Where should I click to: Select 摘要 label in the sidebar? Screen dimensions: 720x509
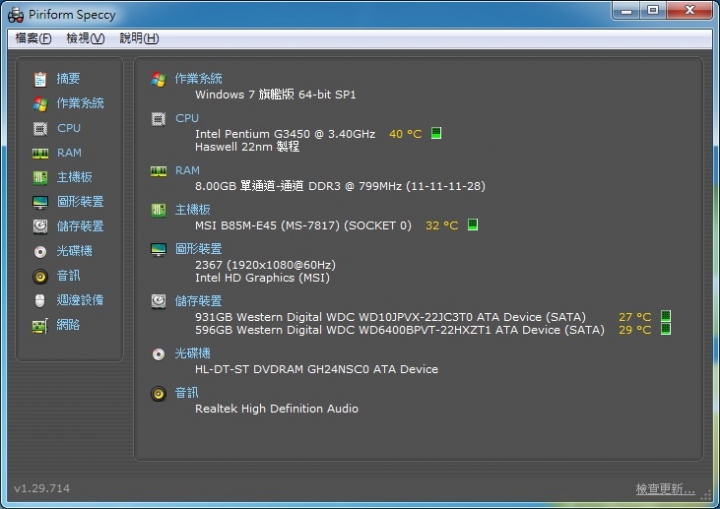[x=68, y=79]
